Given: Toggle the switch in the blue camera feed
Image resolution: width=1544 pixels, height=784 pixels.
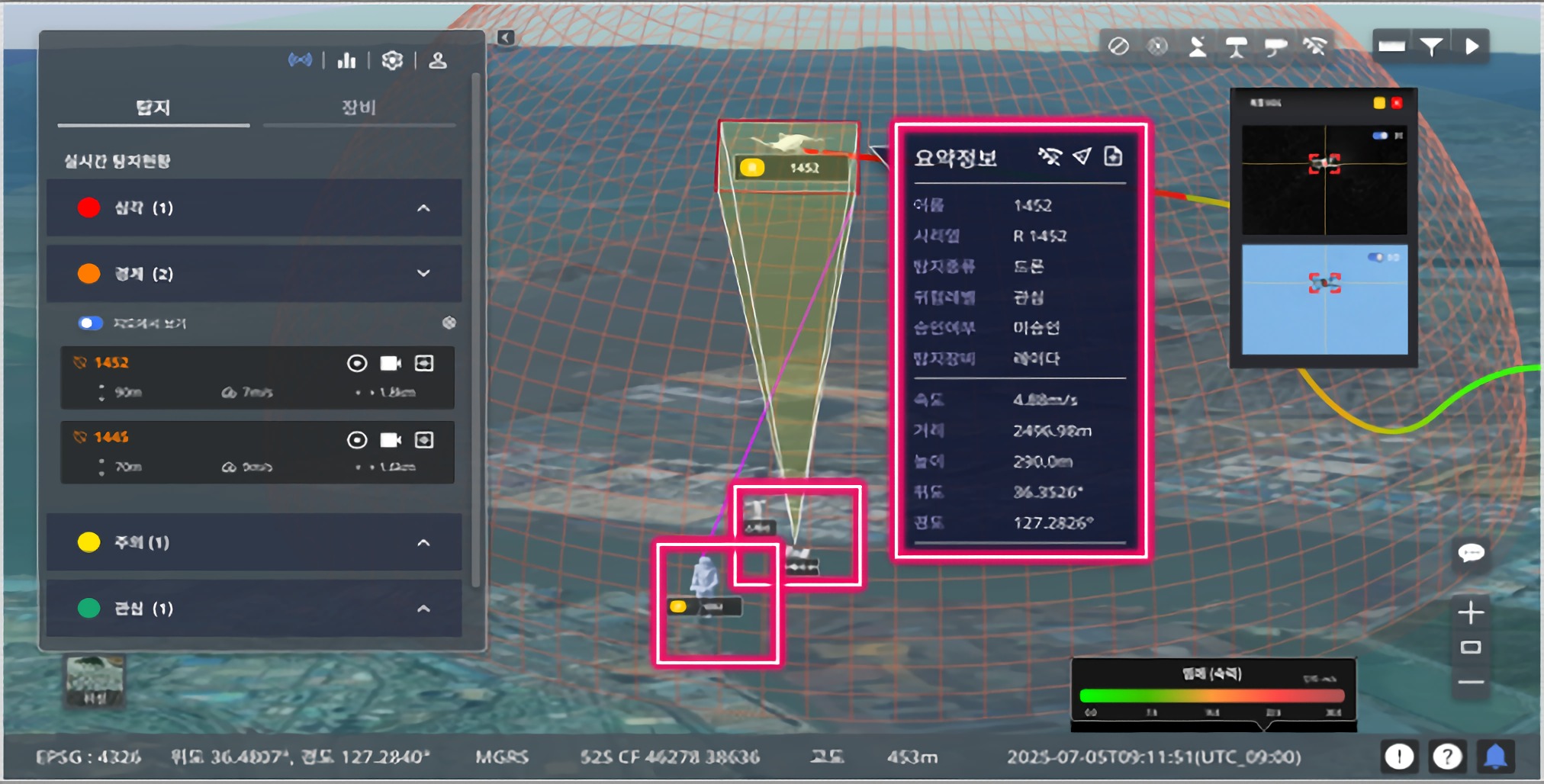Looking at the screenshot, I should click(x=1375, y=258).
